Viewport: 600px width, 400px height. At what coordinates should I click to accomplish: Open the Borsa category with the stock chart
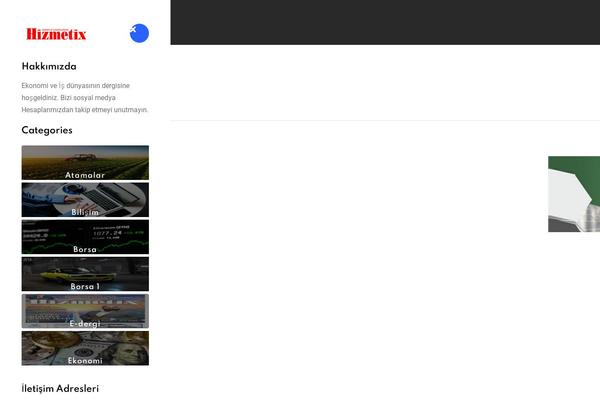coord(85,237)
